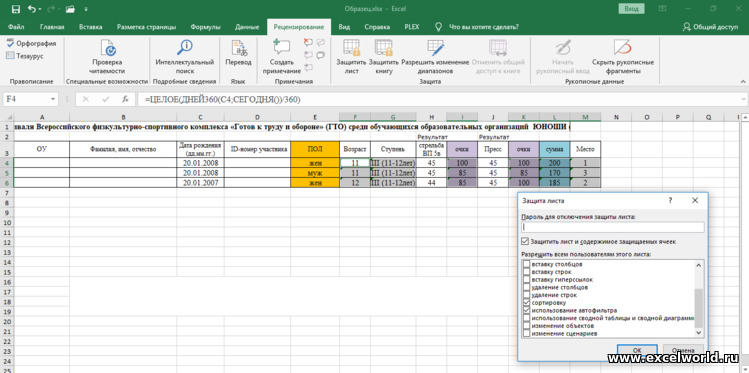Image resolution: width=749 pixels, height=373 pixels.
Task: Click the insert function fx icon
Action: coord(125,99)
